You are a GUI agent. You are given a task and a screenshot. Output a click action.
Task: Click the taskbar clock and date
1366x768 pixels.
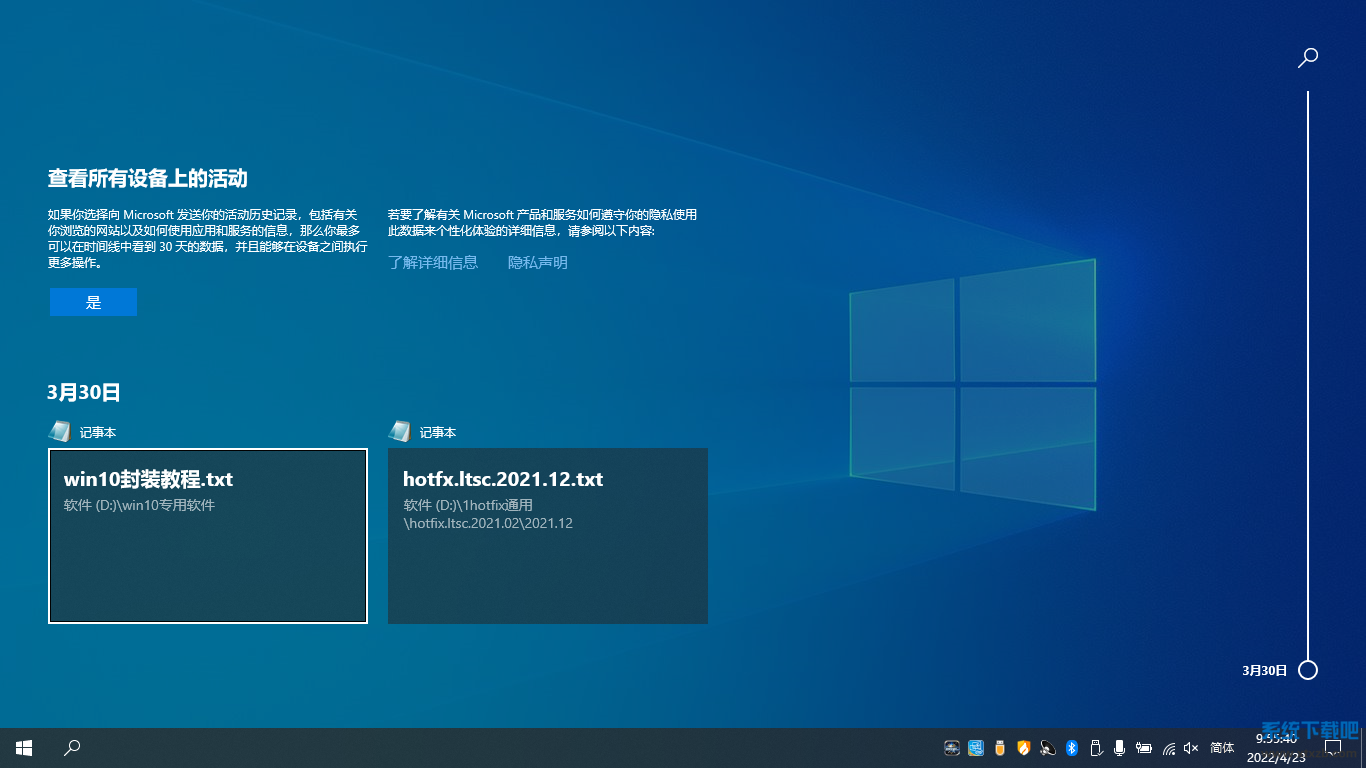[1276, 747]
